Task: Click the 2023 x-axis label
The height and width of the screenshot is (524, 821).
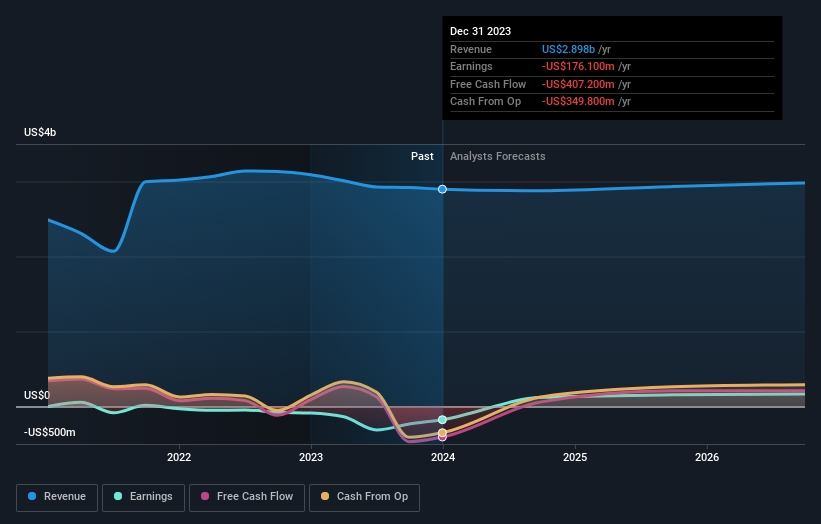Action: click(x=311, y=458)
